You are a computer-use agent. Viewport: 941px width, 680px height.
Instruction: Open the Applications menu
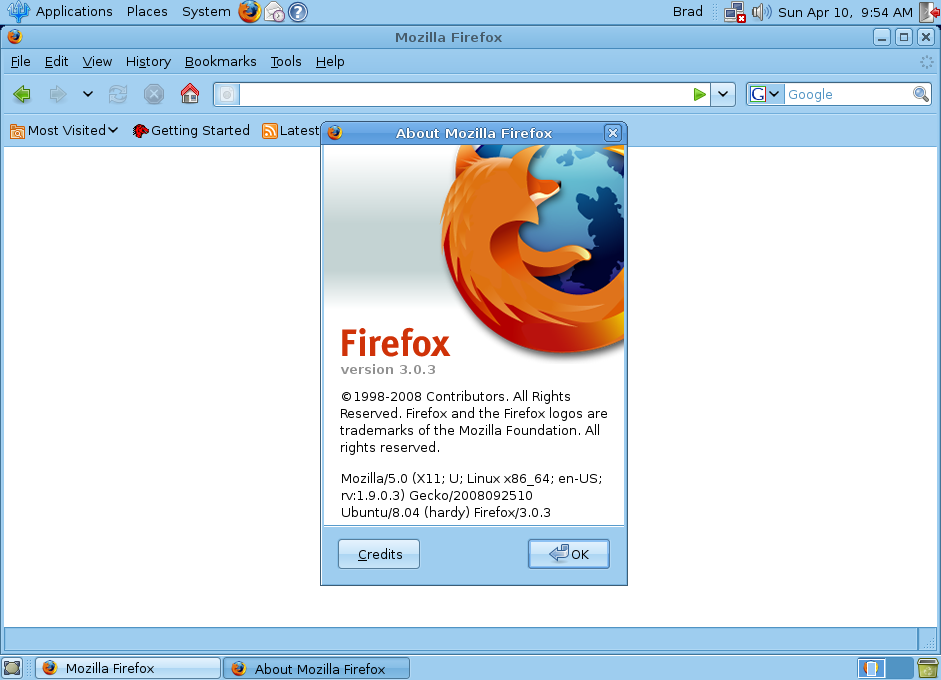click(x=74, y=11)
